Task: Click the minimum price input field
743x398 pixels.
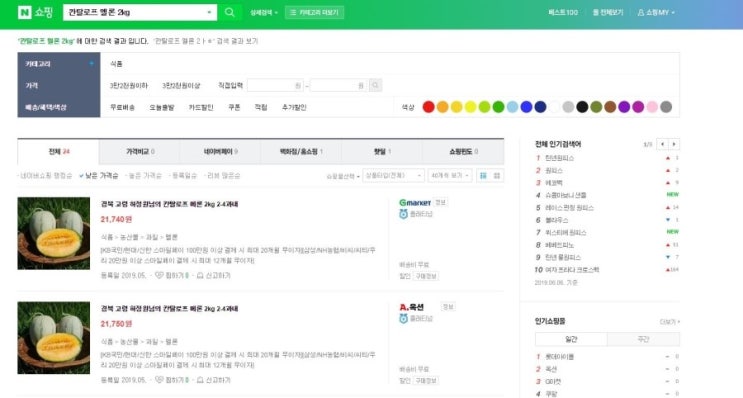Action: point(275,85)
